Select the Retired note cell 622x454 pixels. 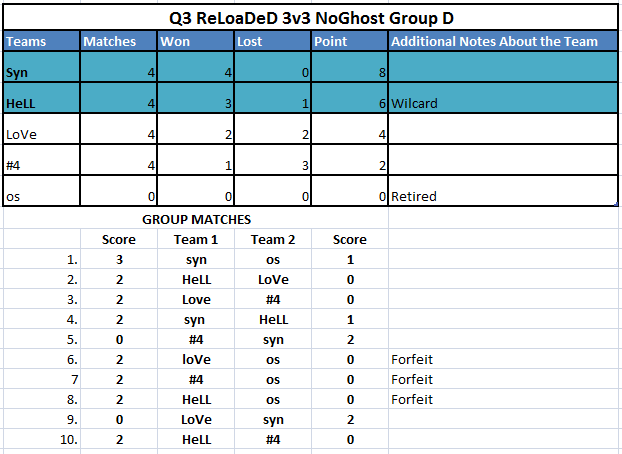(501, 196)
